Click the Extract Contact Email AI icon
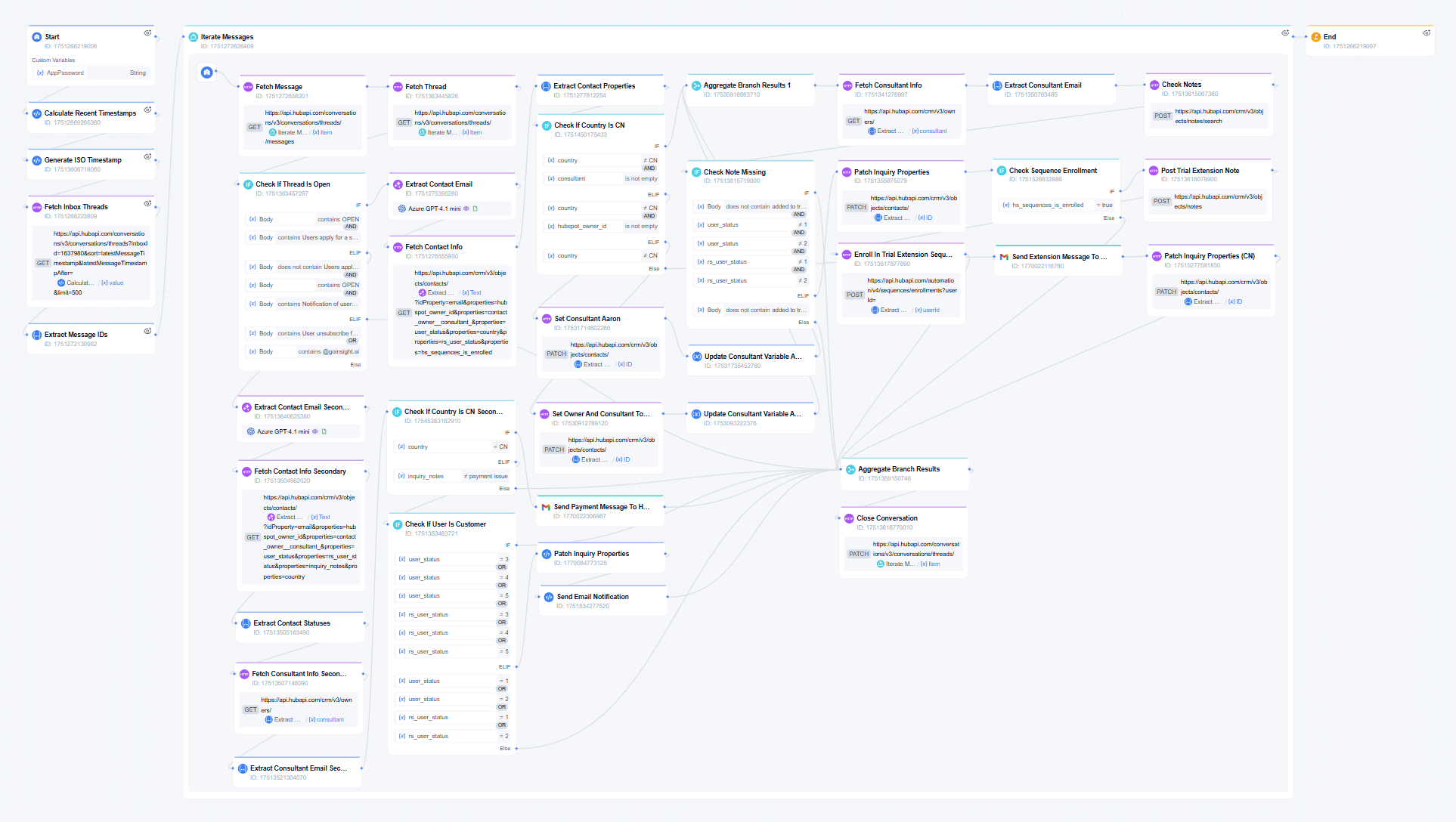1456x822 pixels. 398,184
